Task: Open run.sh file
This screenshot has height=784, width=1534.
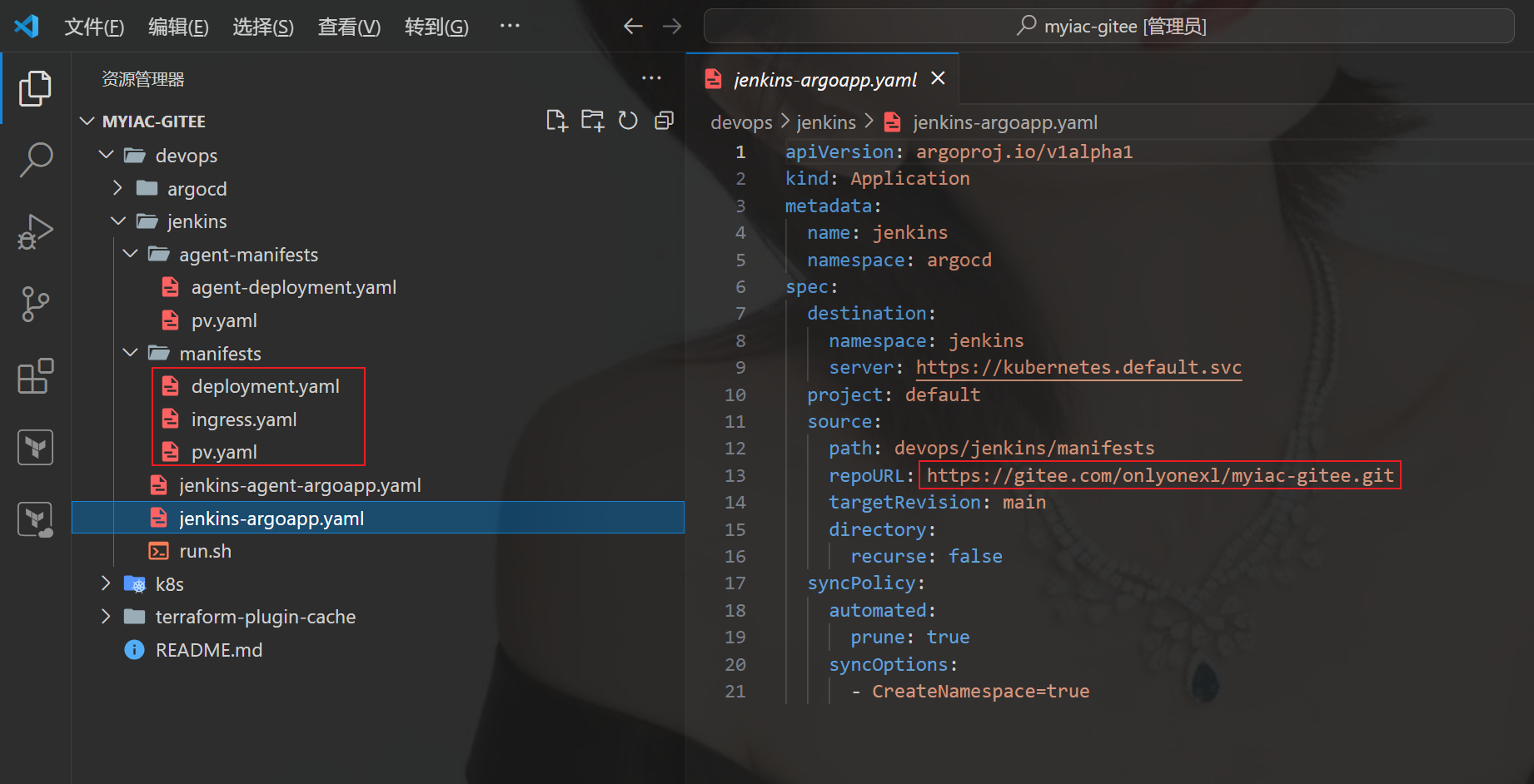Action: tap(205, 551)
